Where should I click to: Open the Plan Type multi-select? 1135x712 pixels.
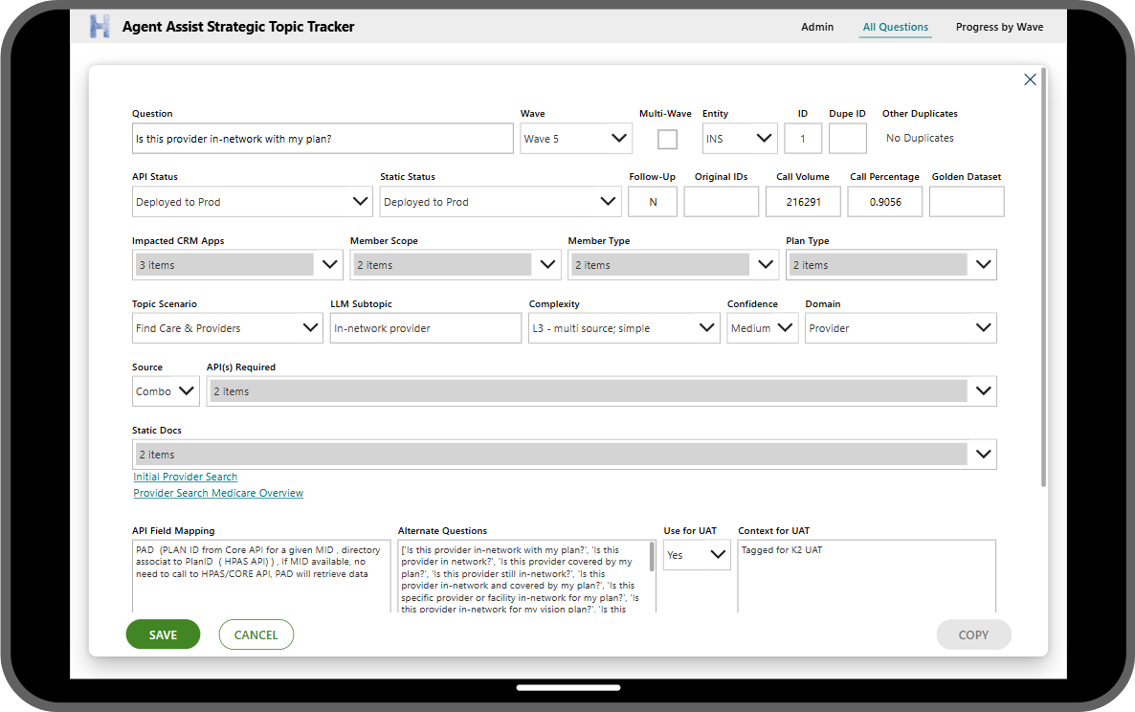891,265
